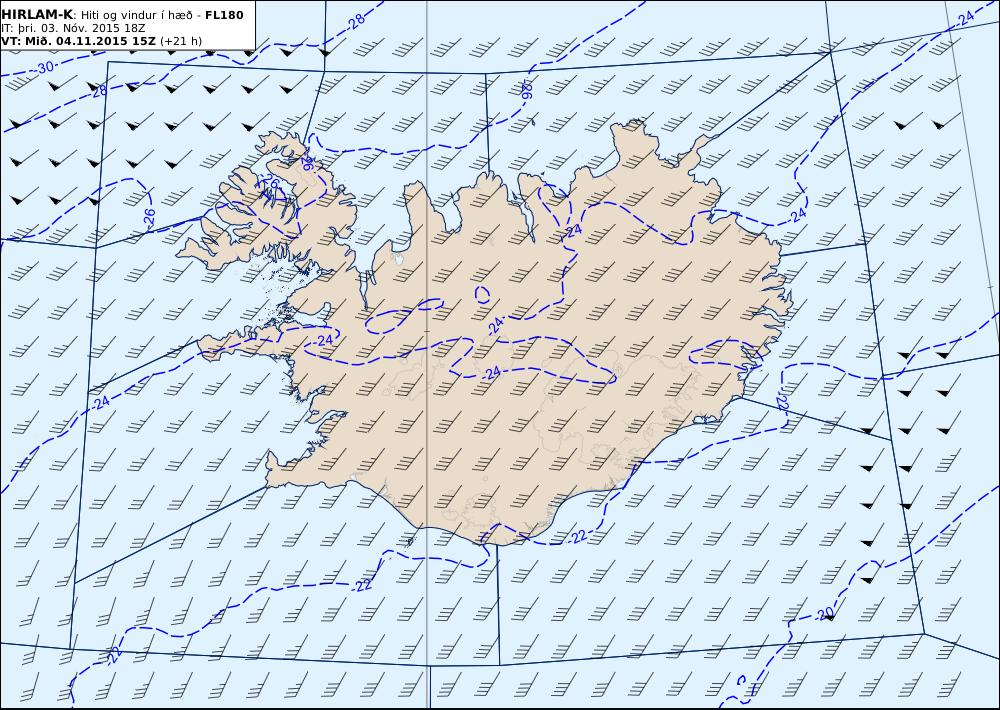Click the "VT: Mið. 04.11.2015 15Z (+21 h)" line

pyautogui.click(x=101, y=41)
